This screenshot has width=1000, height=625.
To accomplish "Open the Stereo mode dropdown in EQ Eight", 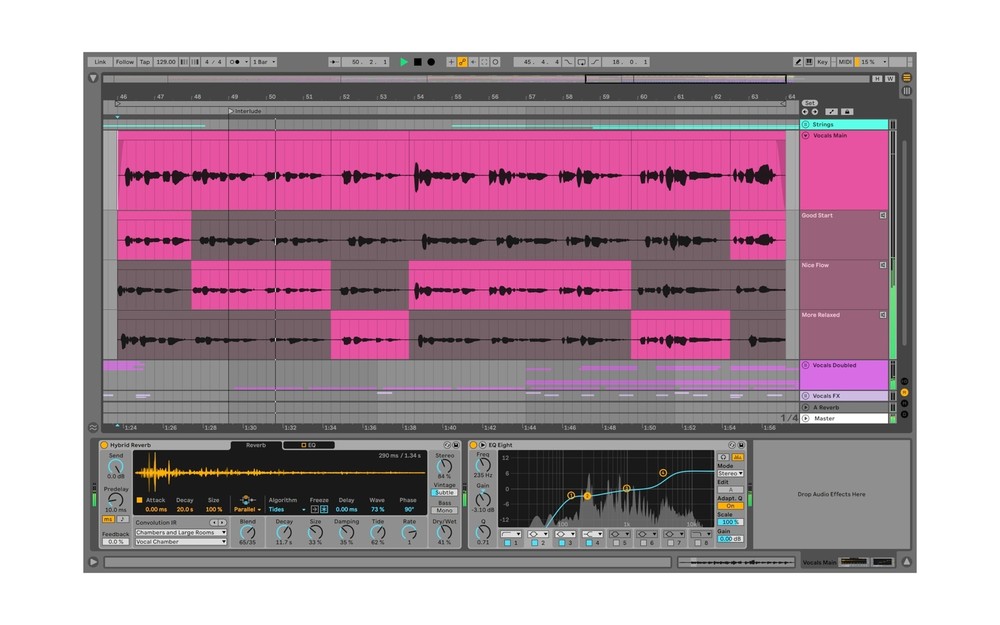I will pos(730,473).
